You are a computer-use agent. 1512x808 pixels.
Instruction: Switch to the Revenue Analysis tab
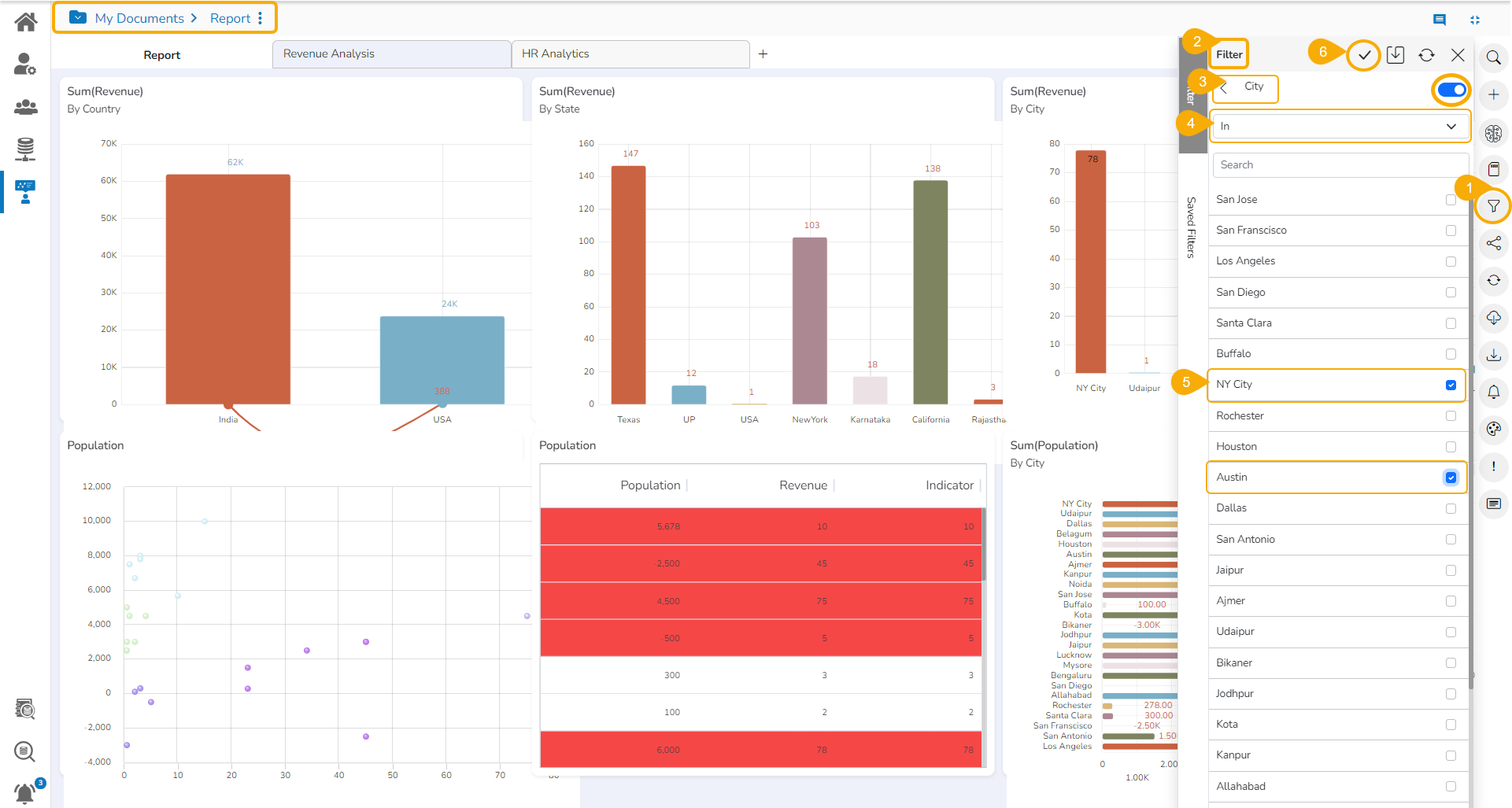(391, 53)
